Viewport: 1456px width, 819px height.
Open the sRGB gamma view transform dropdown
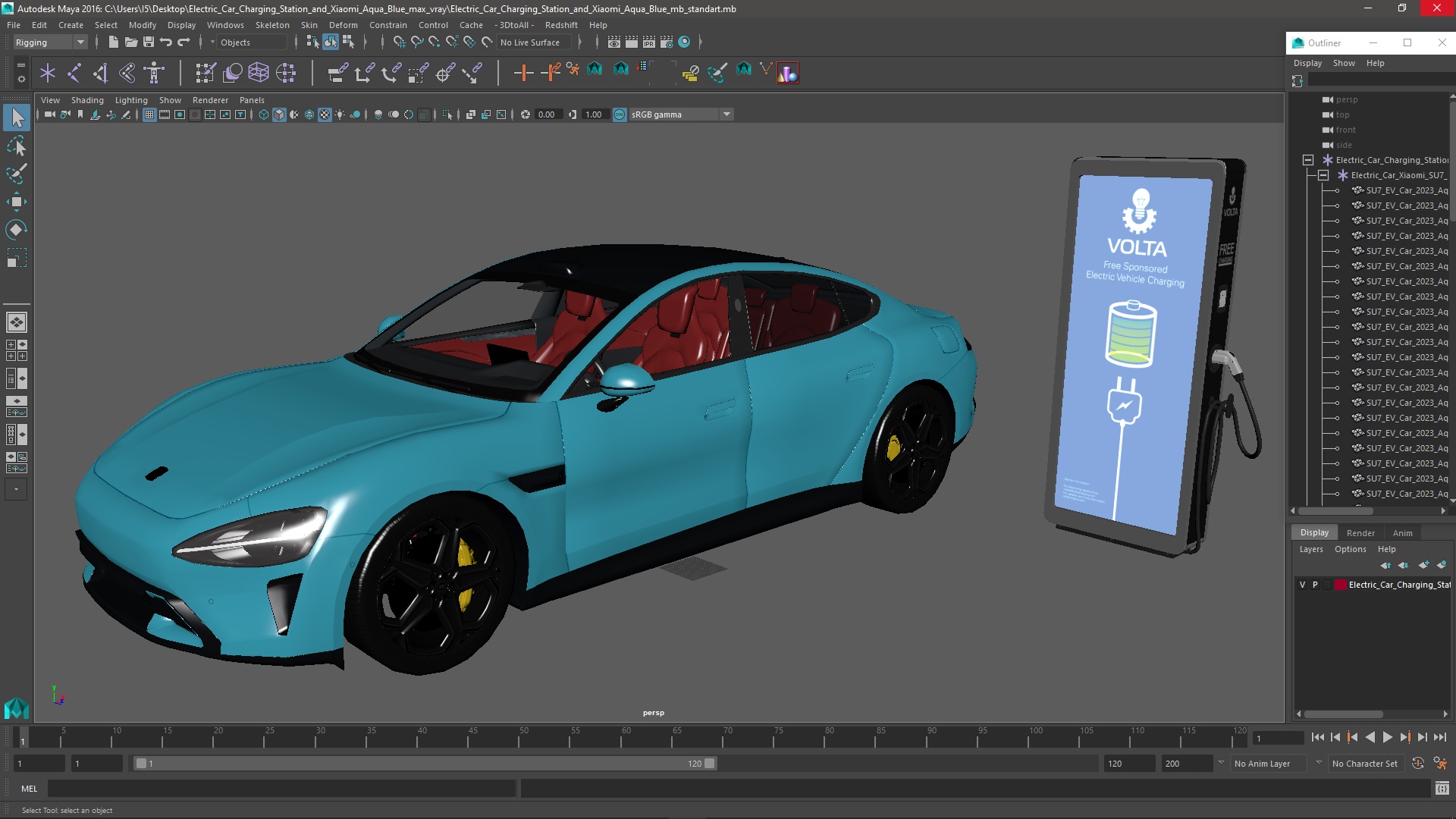[681, 115]
